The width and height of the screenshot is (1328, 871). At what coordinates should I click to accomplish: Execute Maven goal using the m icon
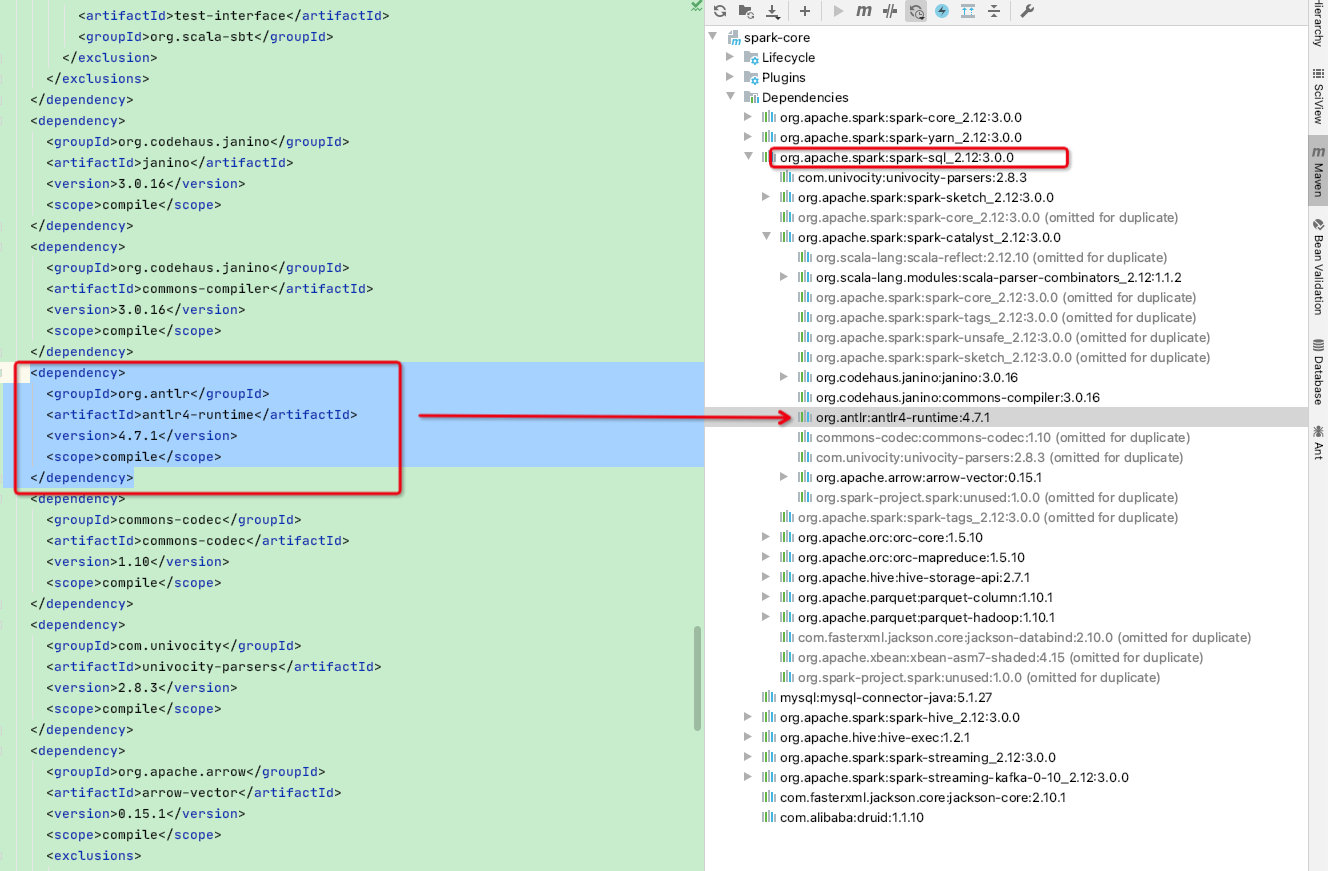tap(864, 11)
